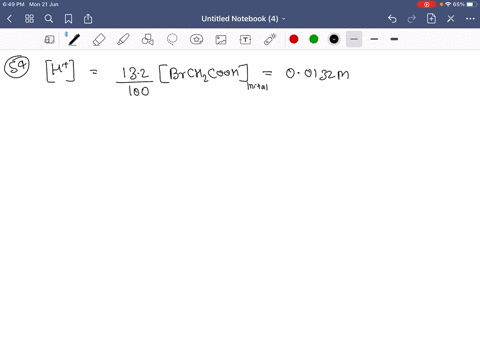Image resolution: width=480 pixels, height=360 pixels.
Task: Select the Text box tool
Action: click(245, 40)
